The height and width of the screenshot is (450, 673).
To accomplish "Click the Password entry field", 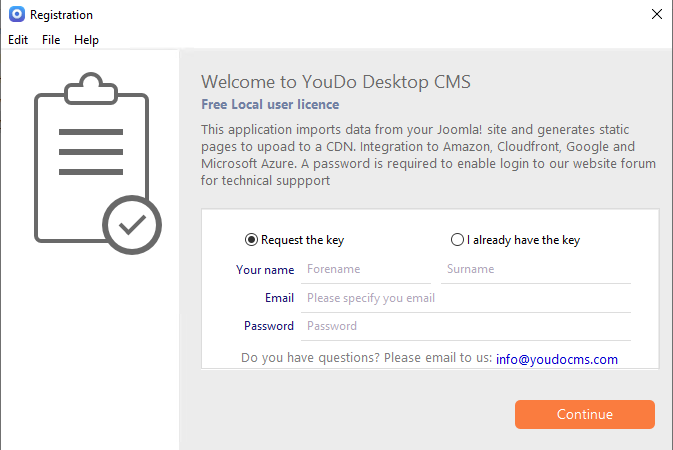I will coord(465,326).
